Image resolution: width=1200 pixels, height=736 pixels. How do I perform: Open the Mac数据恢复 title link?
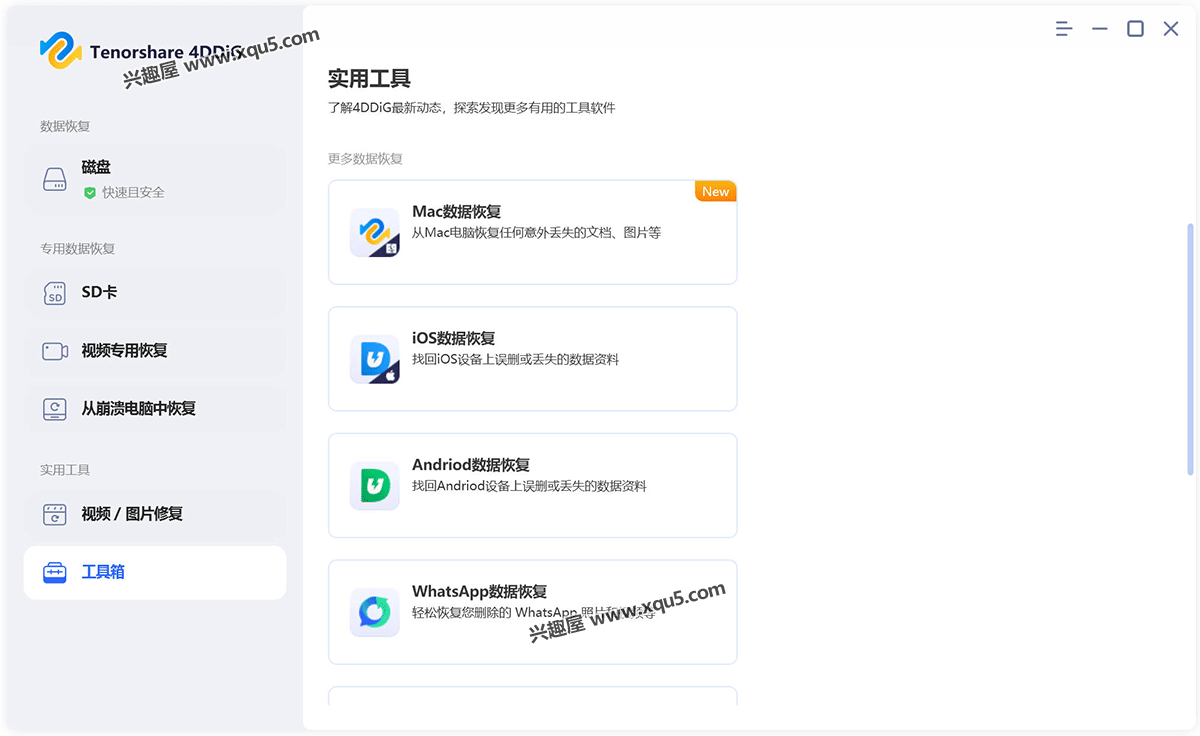coord(456,212)
